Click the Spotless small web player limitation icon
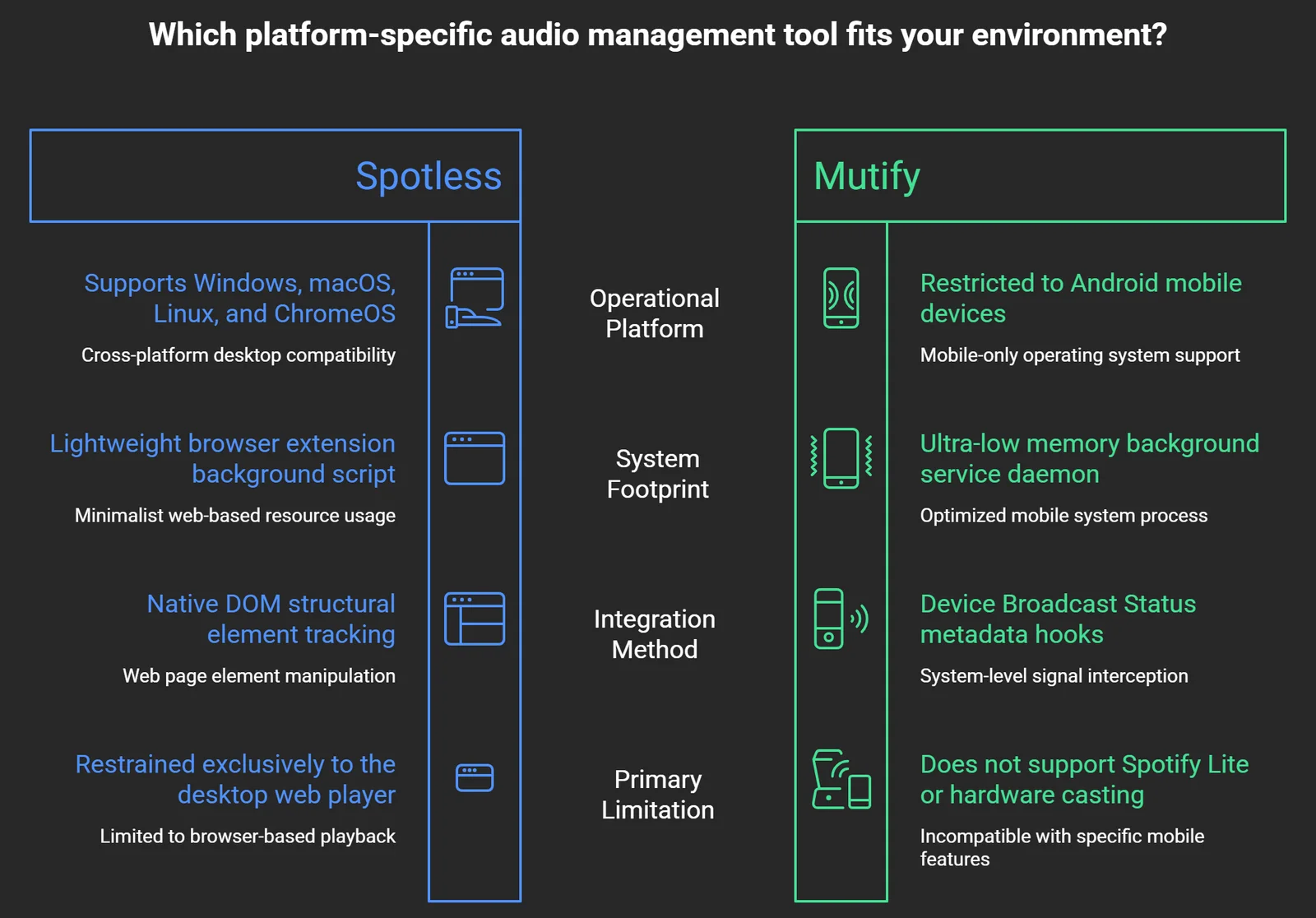Viewport: 1316px width, 918px height. click(475, 778)
